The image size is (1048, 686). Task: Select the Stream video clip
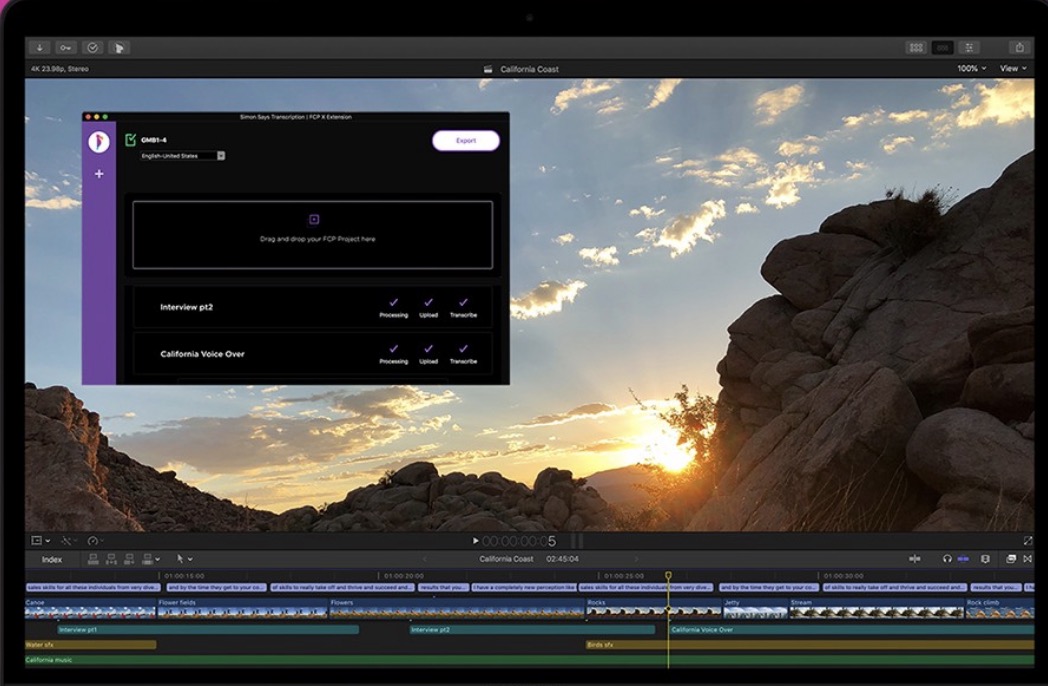click(876, 608)
